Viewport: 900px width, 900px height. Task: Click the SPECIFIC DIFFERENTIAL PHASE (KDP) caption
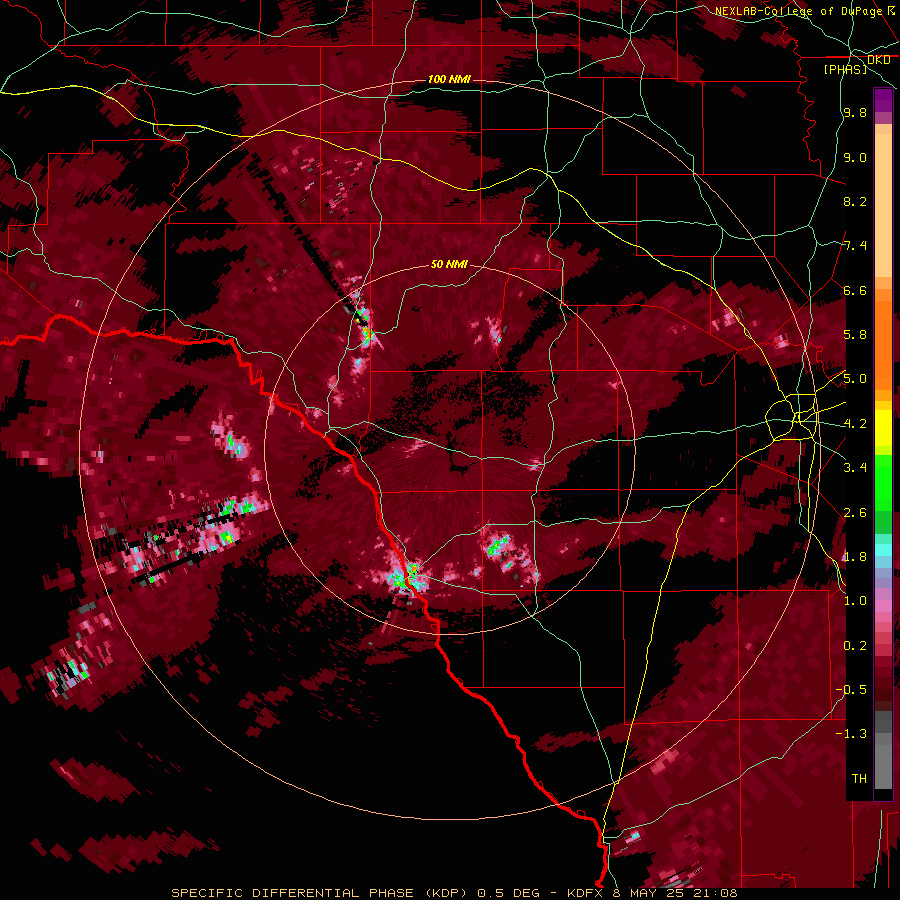point(317,893)
